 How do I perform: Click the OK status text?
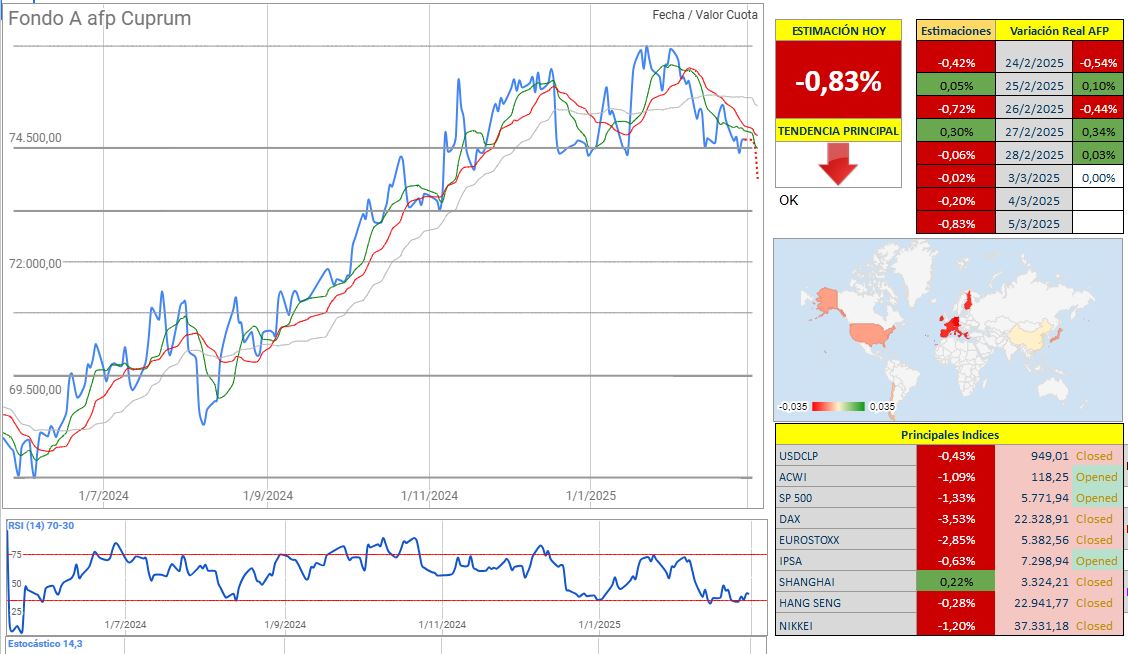(788, 200)
